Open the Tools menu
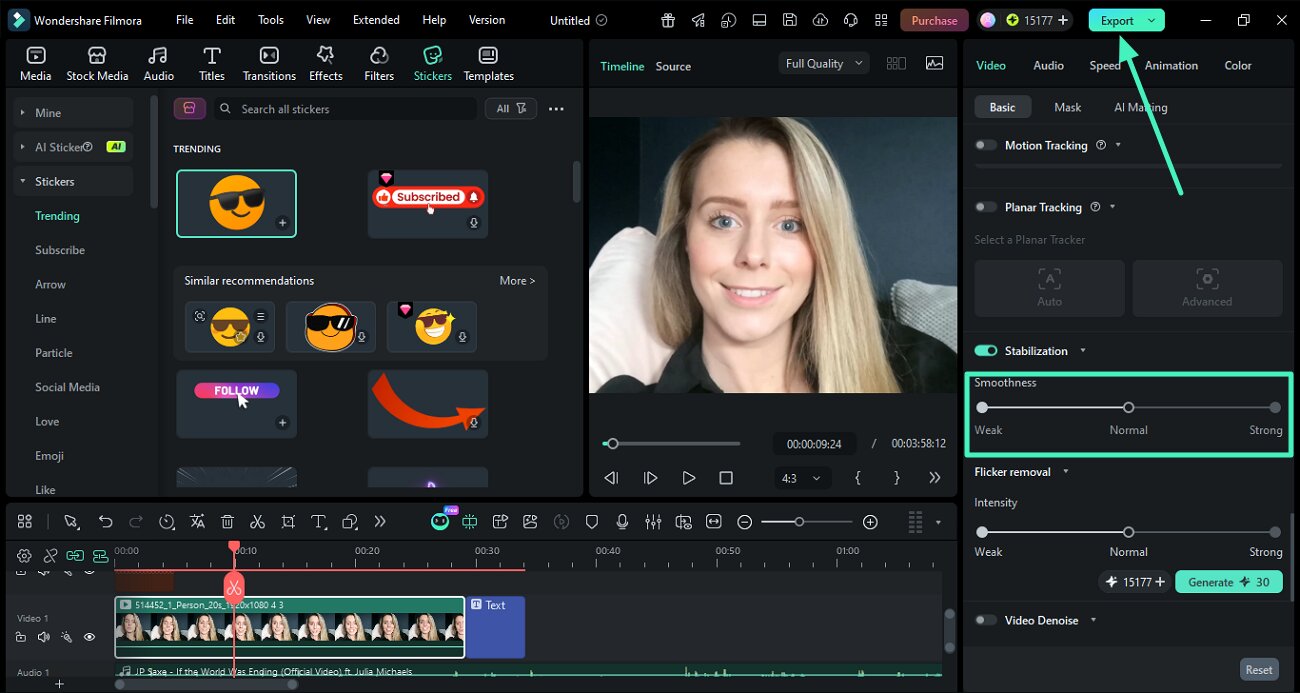 [x=271, y=20]
